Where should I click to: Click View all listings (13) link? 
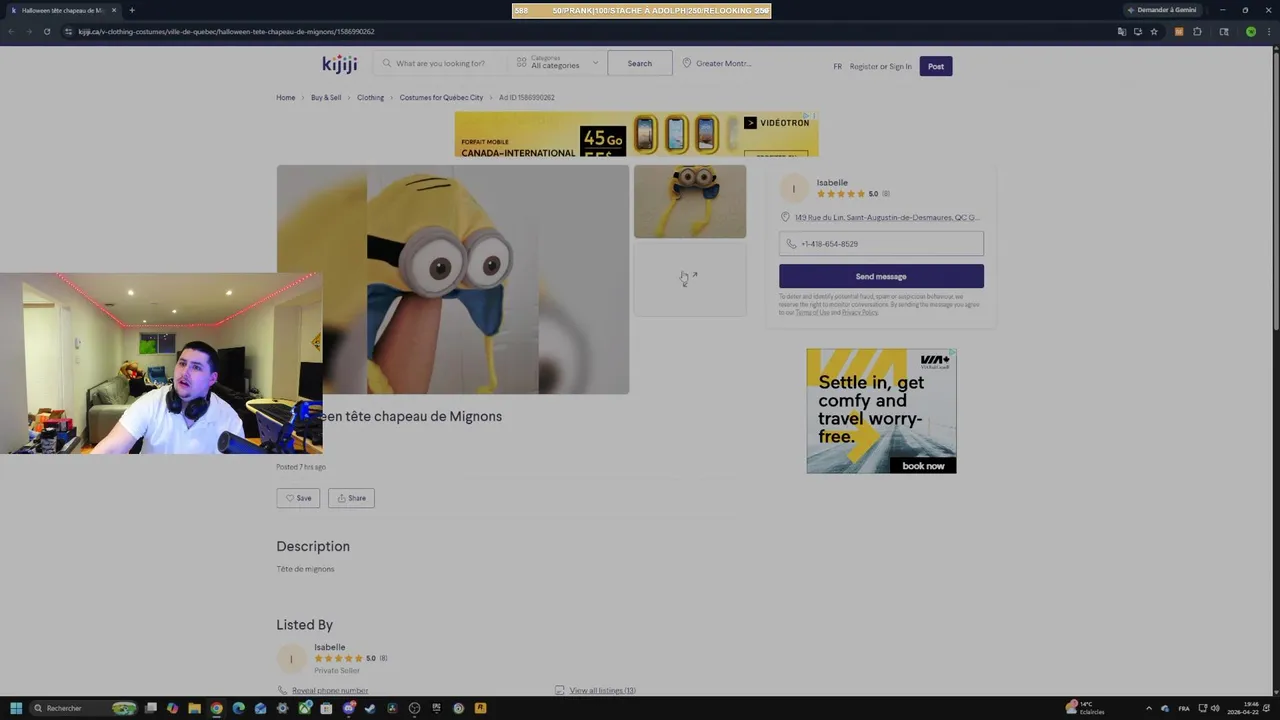[x=602, y=690]
